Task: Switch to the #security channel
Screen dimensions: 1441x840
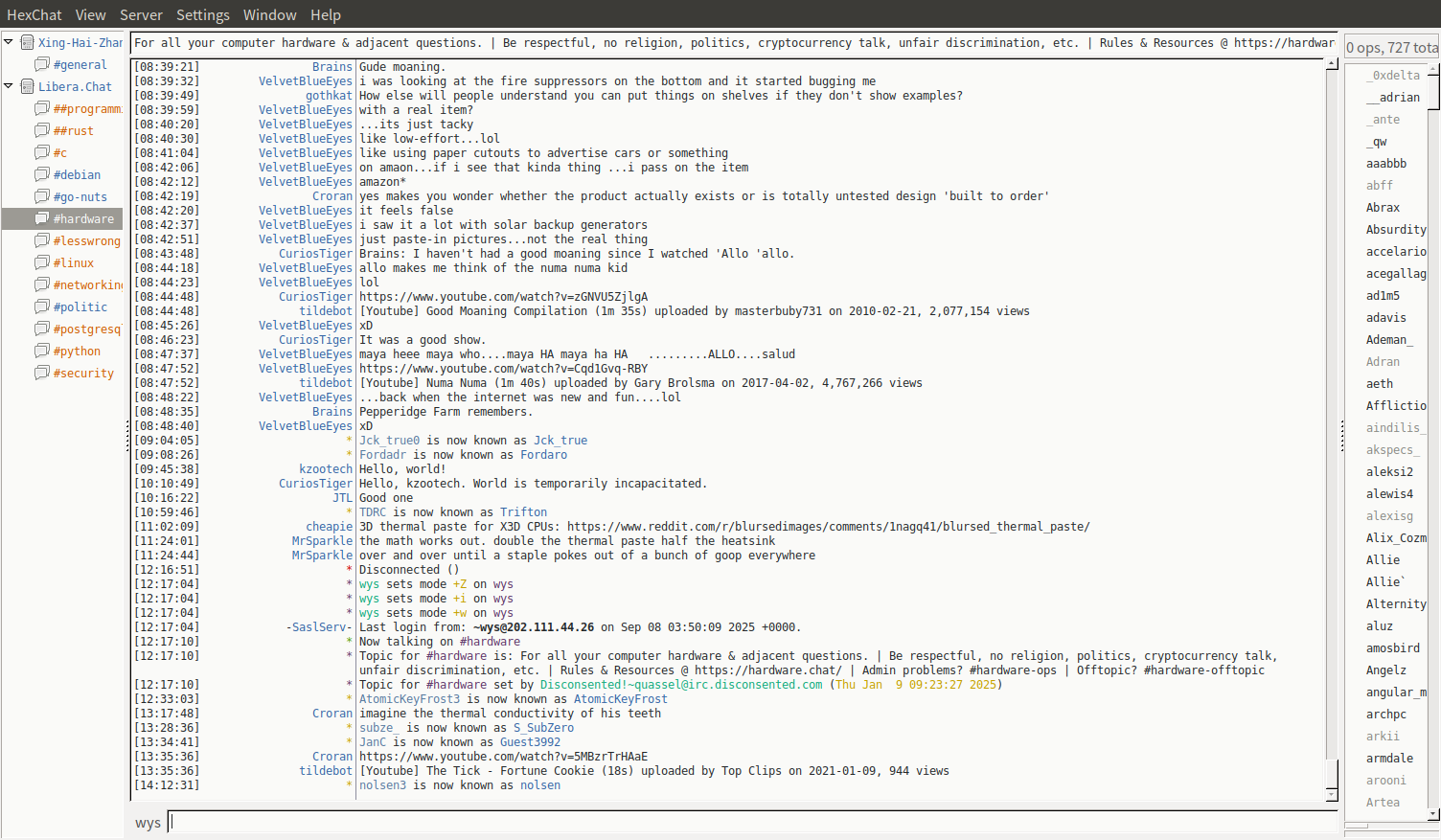Action: click(x=83, y=373)
